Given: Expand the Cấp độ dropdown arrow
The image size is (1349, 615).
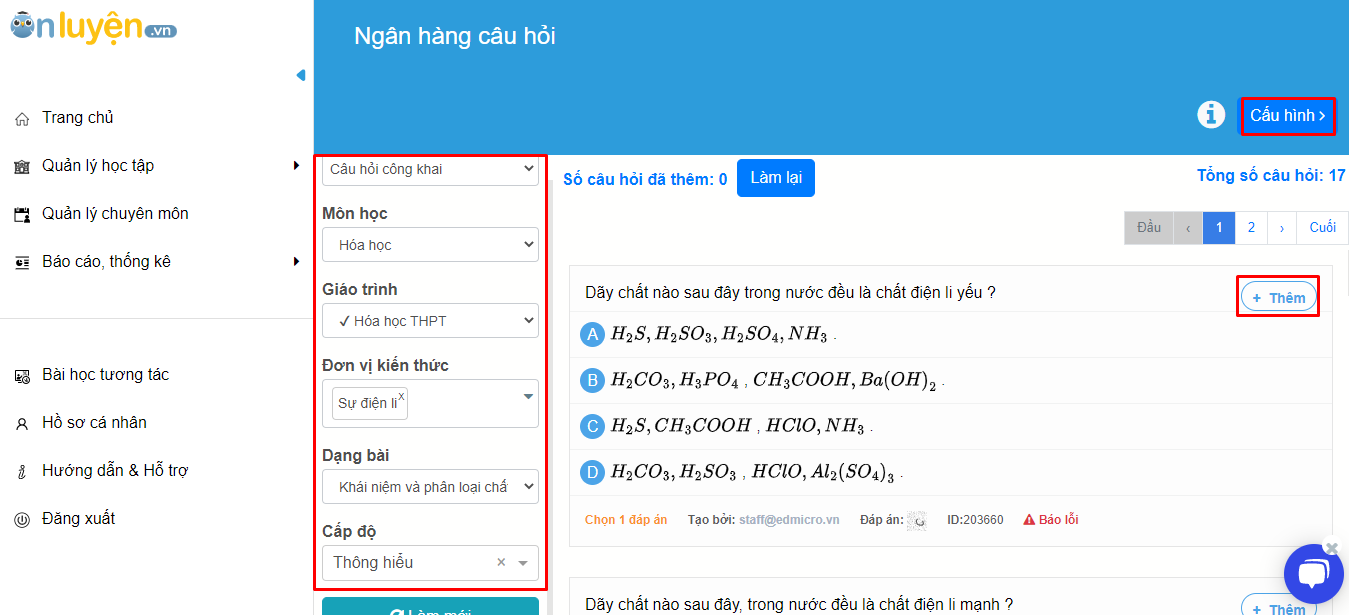Looking at the screenshot, I should 523,564.
